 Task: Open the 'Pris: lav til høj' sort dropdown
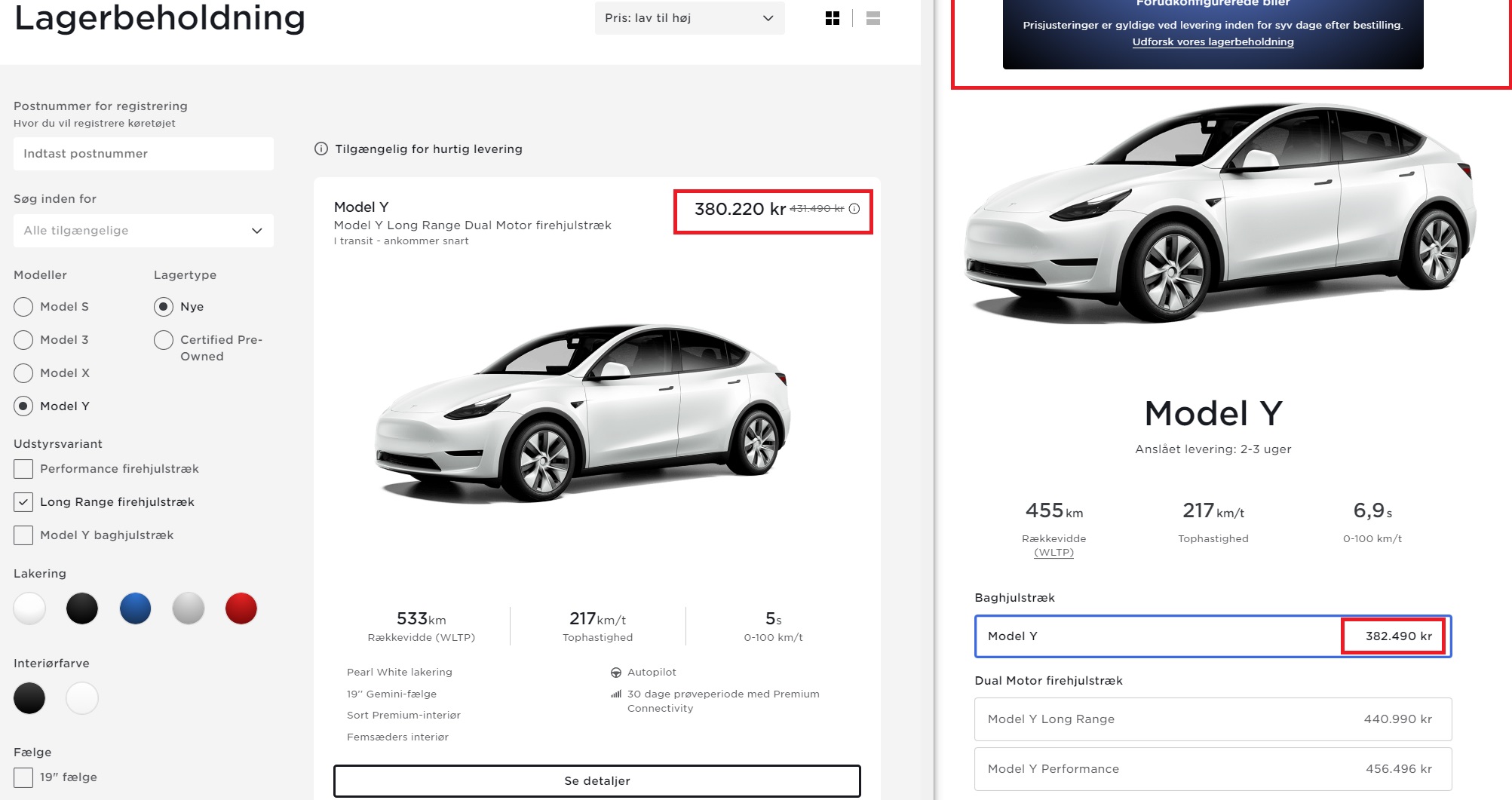point(689,17)
